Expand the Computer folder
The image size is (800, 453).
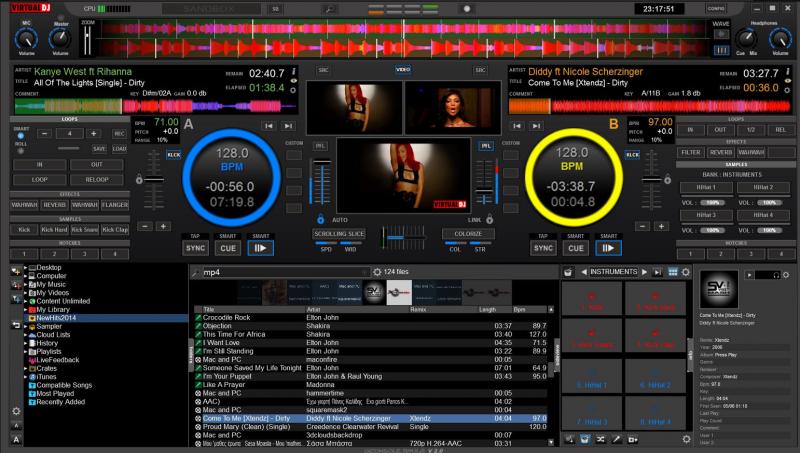tap(26, 276)
